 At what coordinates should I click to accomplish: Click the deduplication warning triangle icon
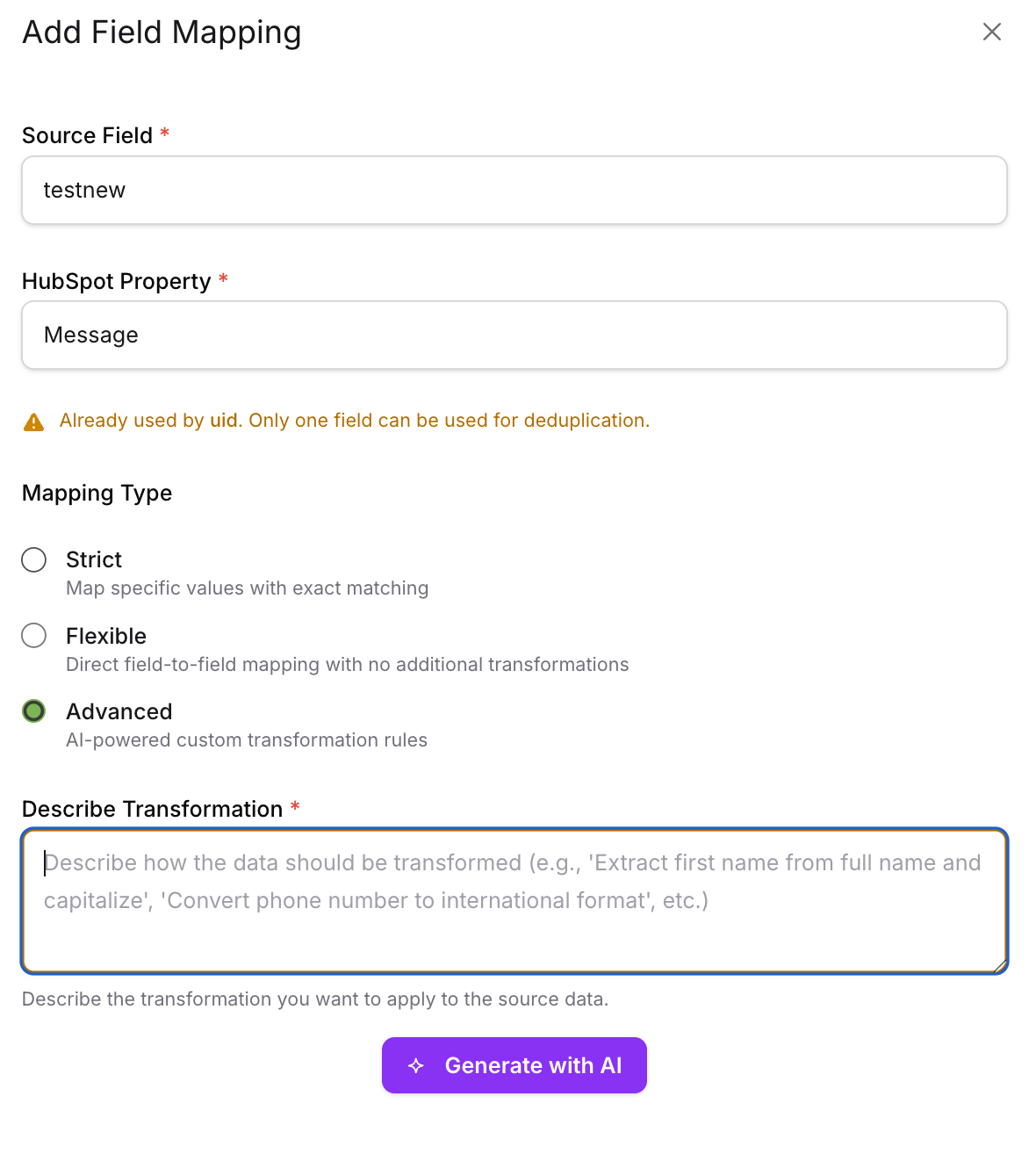pos(33,422)
